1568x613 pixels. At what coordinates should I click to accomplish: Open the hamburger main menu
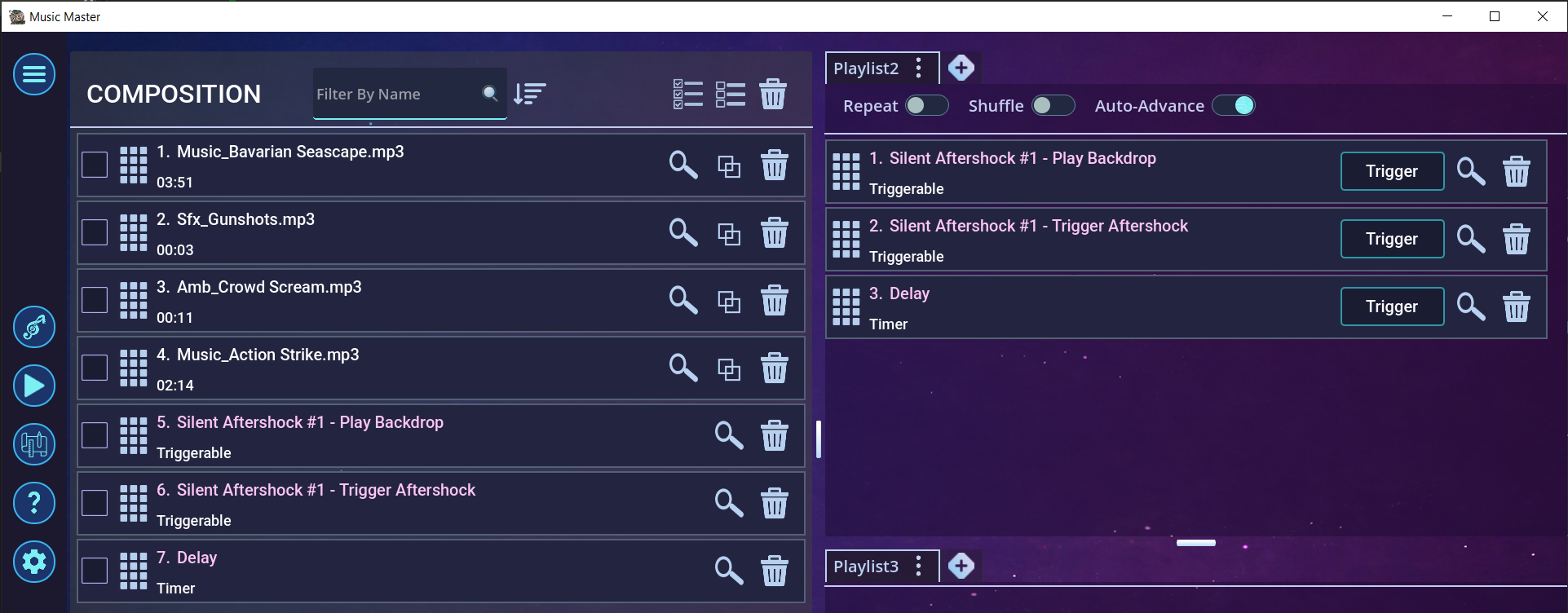pyautogui.click(x=34, y=74)
